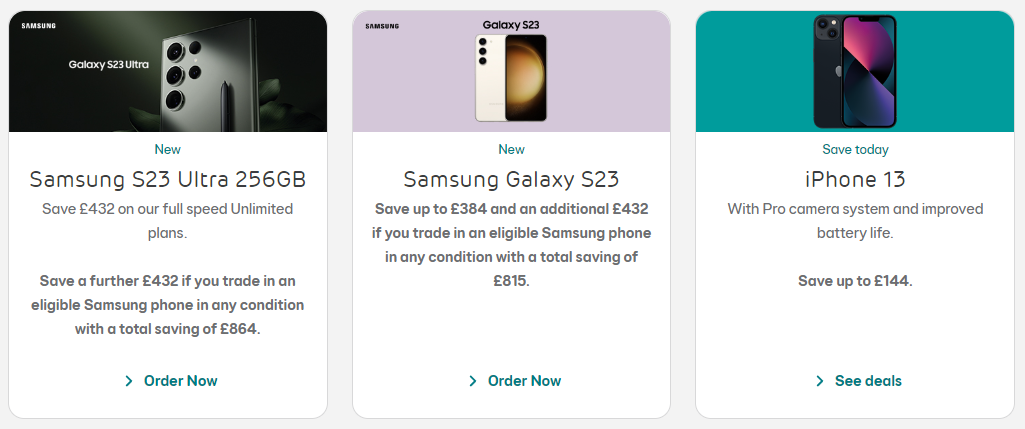Click the Samsung logo on S23 Ultra banner
The height and width of the screenshot is (429, 1025).
tap(39, 26)
